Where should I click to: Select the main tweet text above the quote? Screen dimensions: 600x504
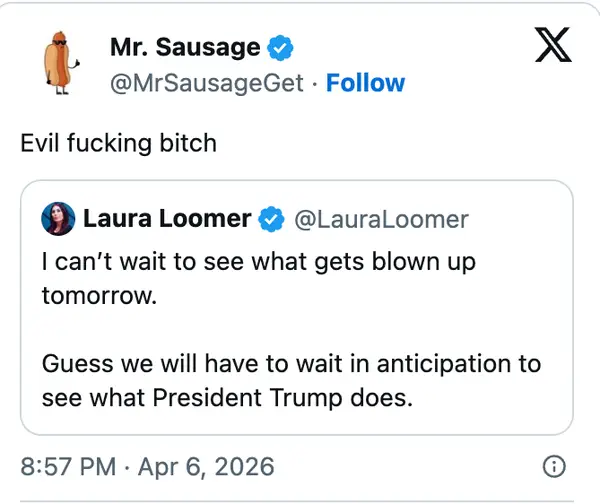click(x=118, y=142)
